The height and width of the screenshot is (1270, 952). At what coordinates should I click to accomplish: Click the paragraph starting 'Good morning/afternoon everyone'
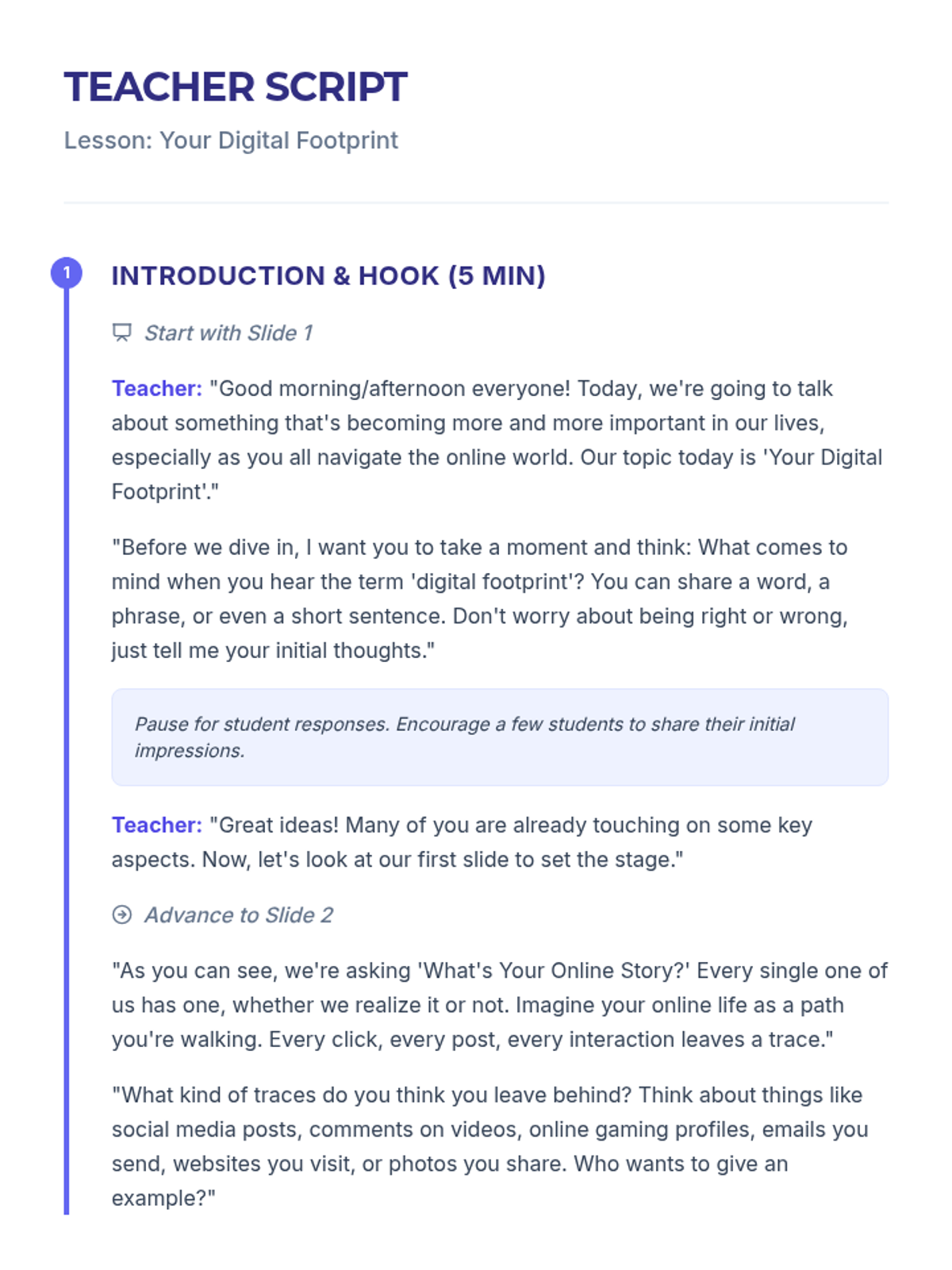pyautogui.click(x=497, y=440)
